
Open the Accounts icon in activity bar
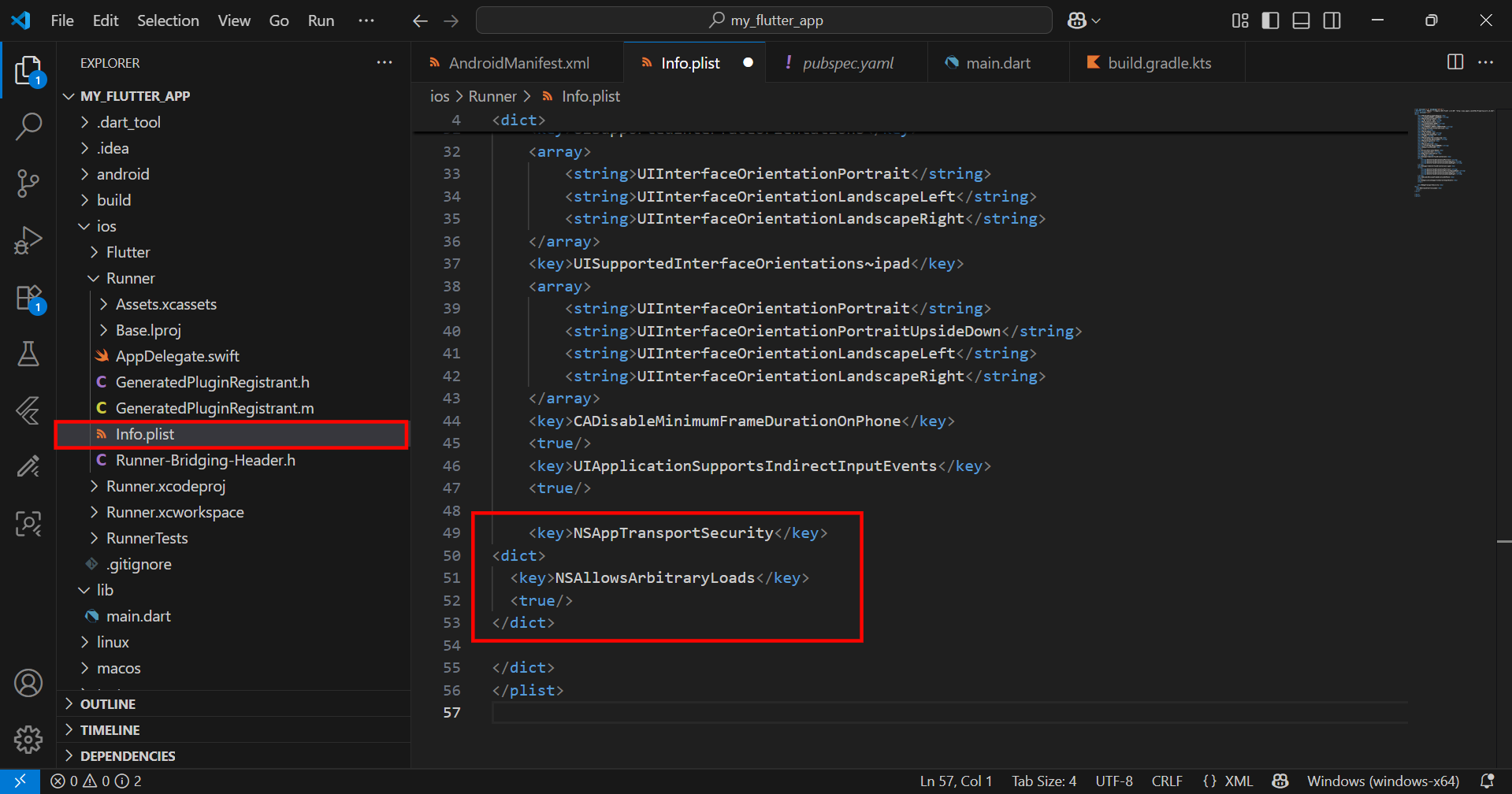(x=28, y=683)
